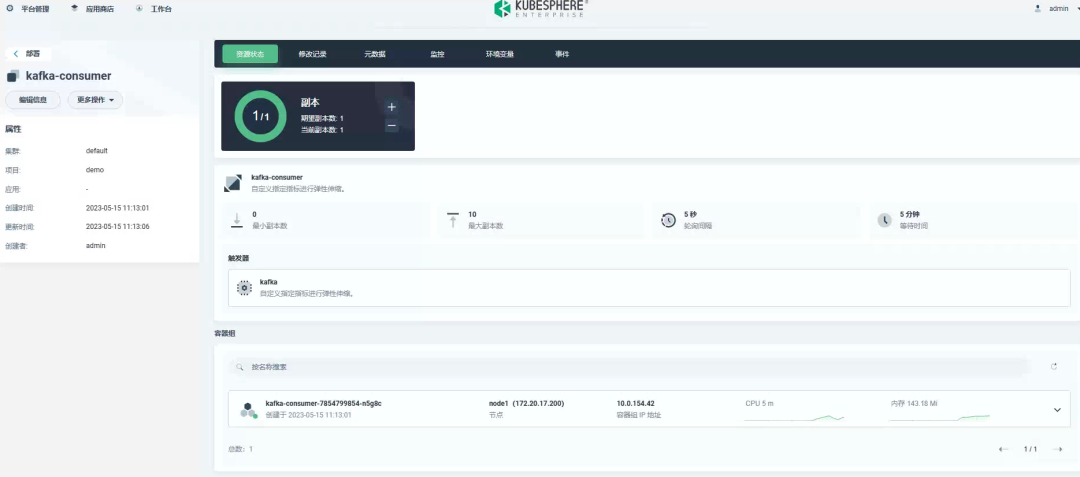Click the 最大副本数 up-arrow icon
The image size is (1080, 477).
pos(453,220)
